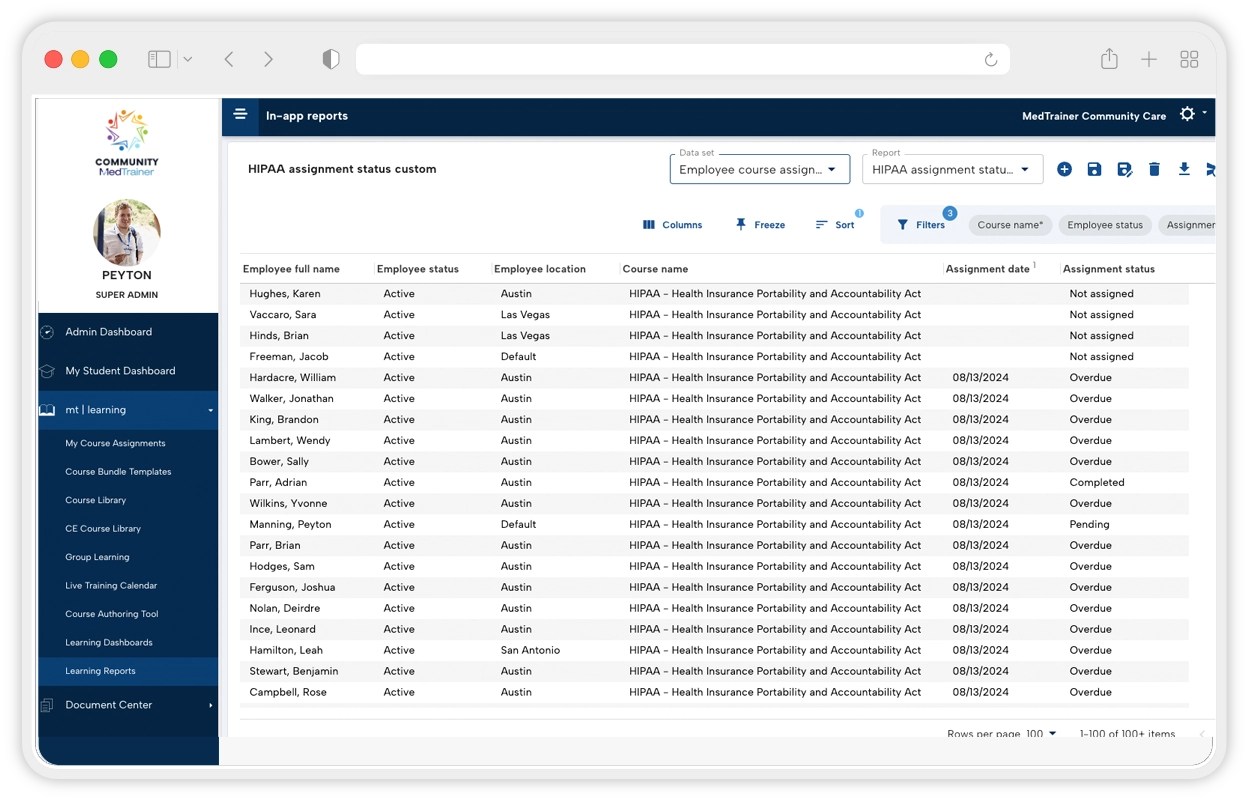This screenshot has height=800, width=1250.
Task: Open the Data set dropdown
Action: tap(759, 170)
